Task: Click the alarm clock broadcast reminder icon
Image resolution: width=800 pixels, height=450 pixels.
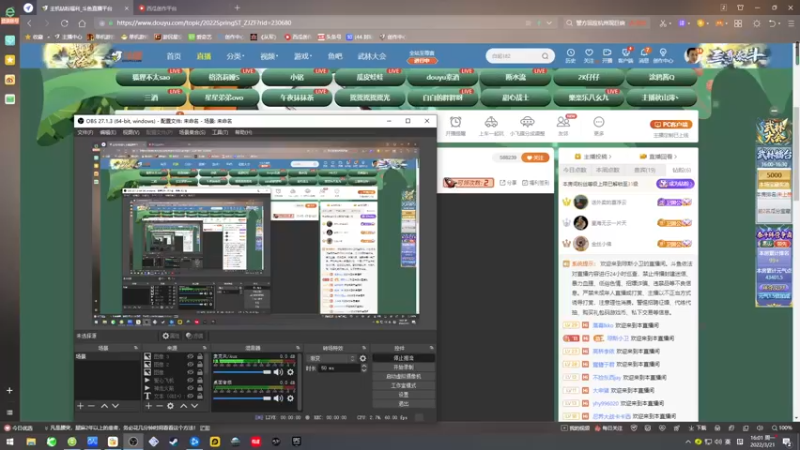Action: 456,122
